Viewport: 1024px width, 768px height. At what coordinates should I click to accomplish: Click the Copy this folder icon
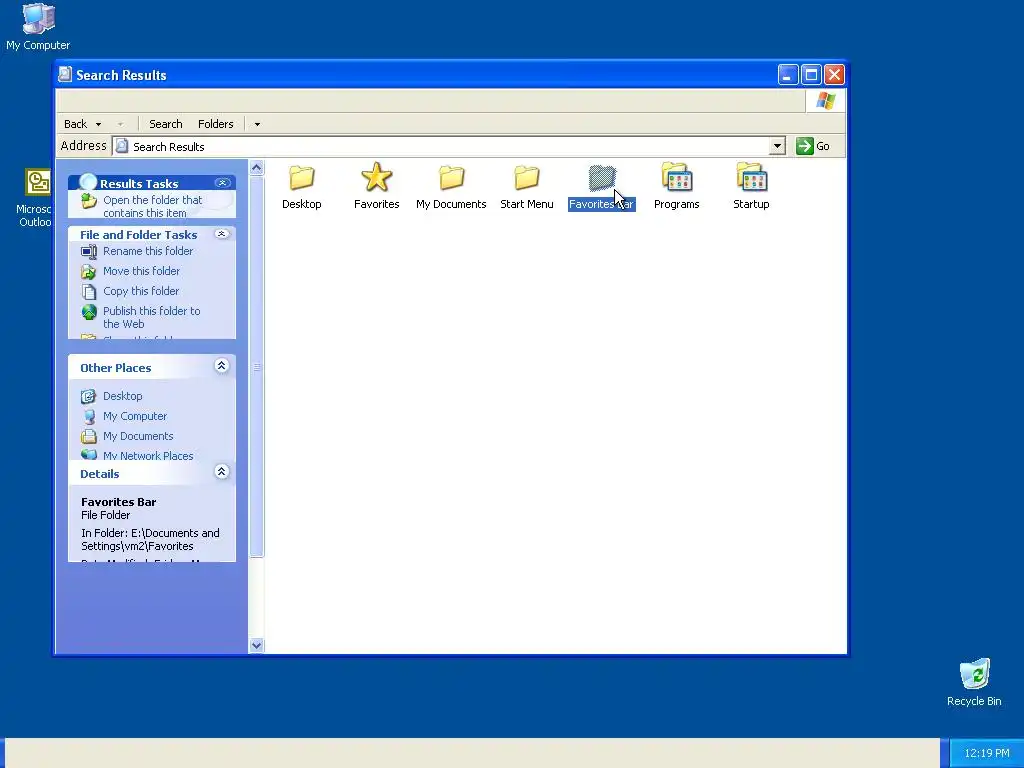click(89, 291)
